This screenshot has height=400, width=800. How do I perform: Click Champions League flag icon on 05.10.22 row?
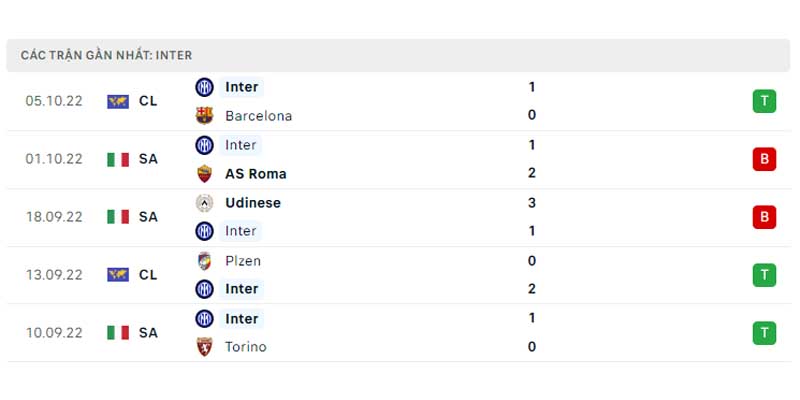coord(118,102)
